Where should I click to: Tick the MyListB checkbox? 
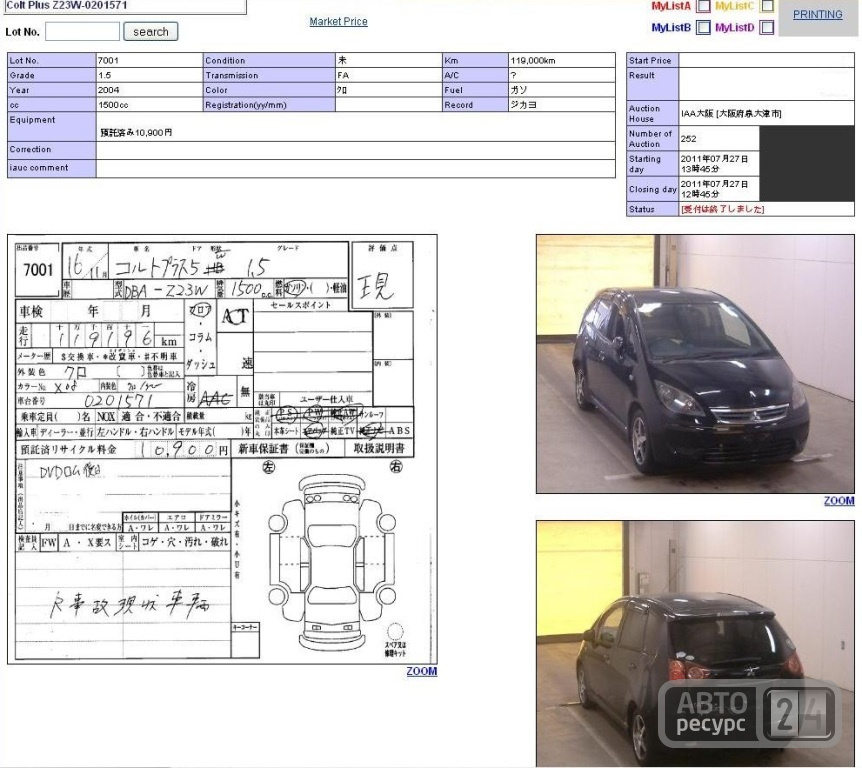[x=703, y=27]
